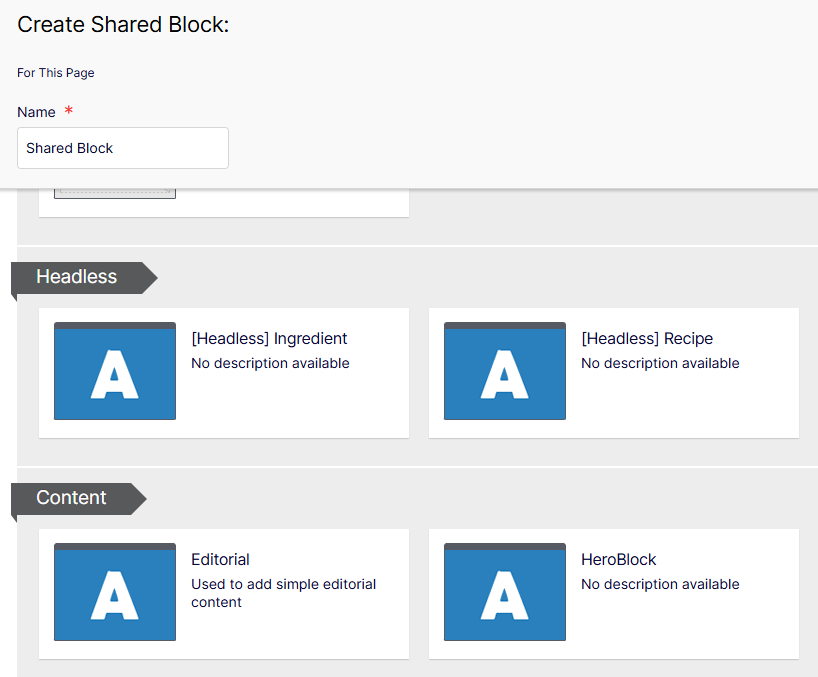
Task: Open the "Editorial" block type title
Action: tap(220, 560)
